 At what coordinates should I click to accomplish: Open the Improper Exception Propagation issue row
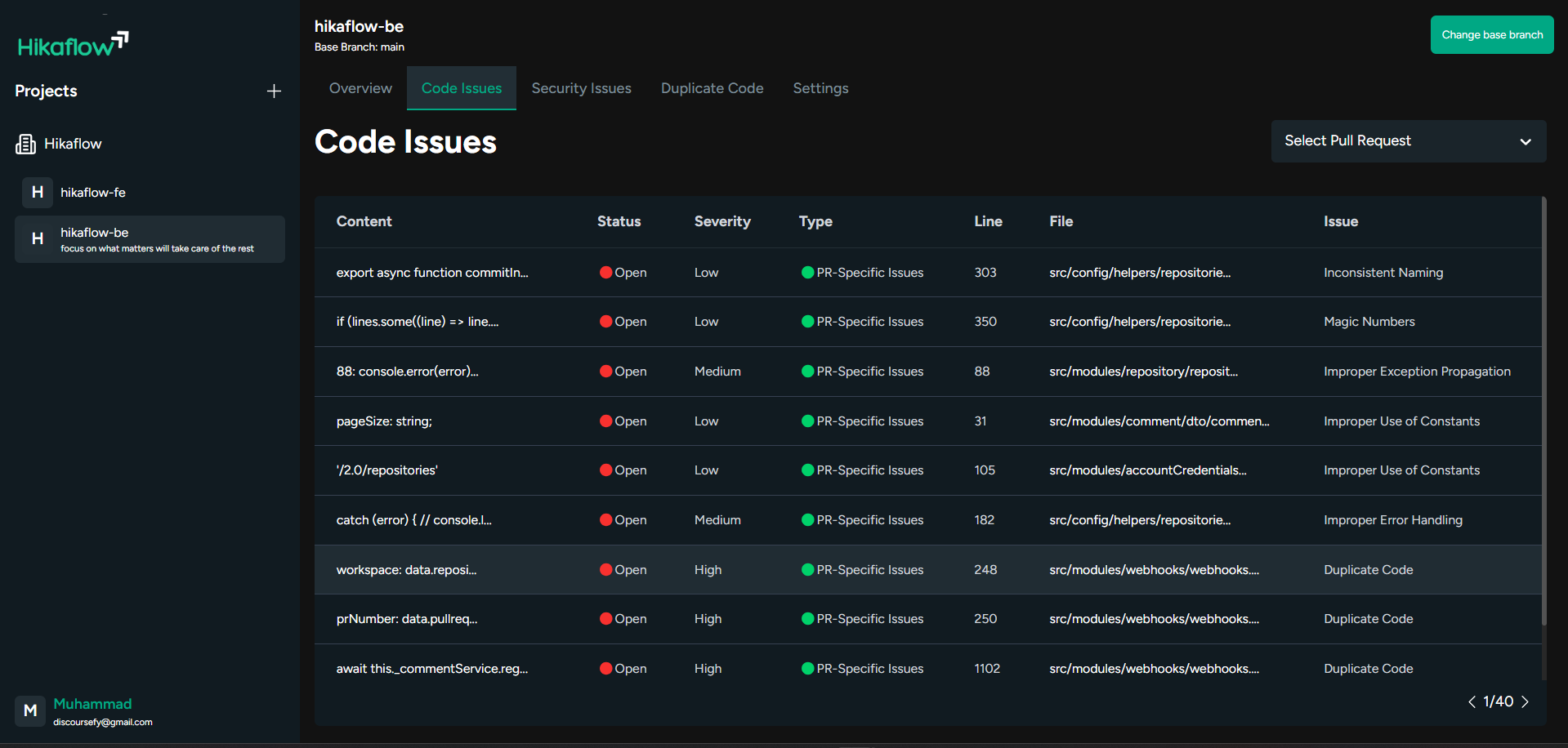(1416, 372)
